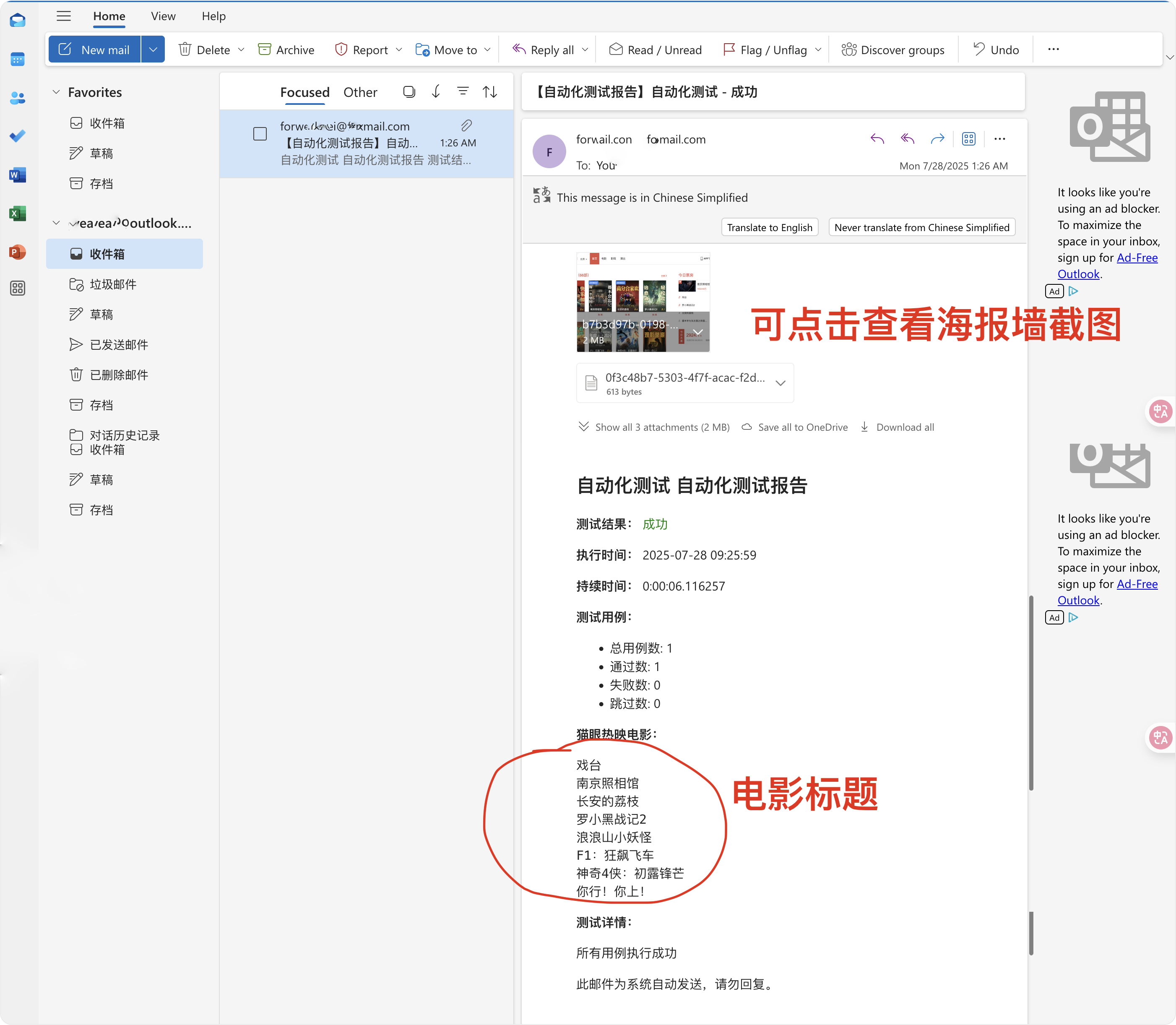This screenshot has width=1176, height=1025.
Task: Click Never translate from Chinese Simplified
Action: [922, 227]
